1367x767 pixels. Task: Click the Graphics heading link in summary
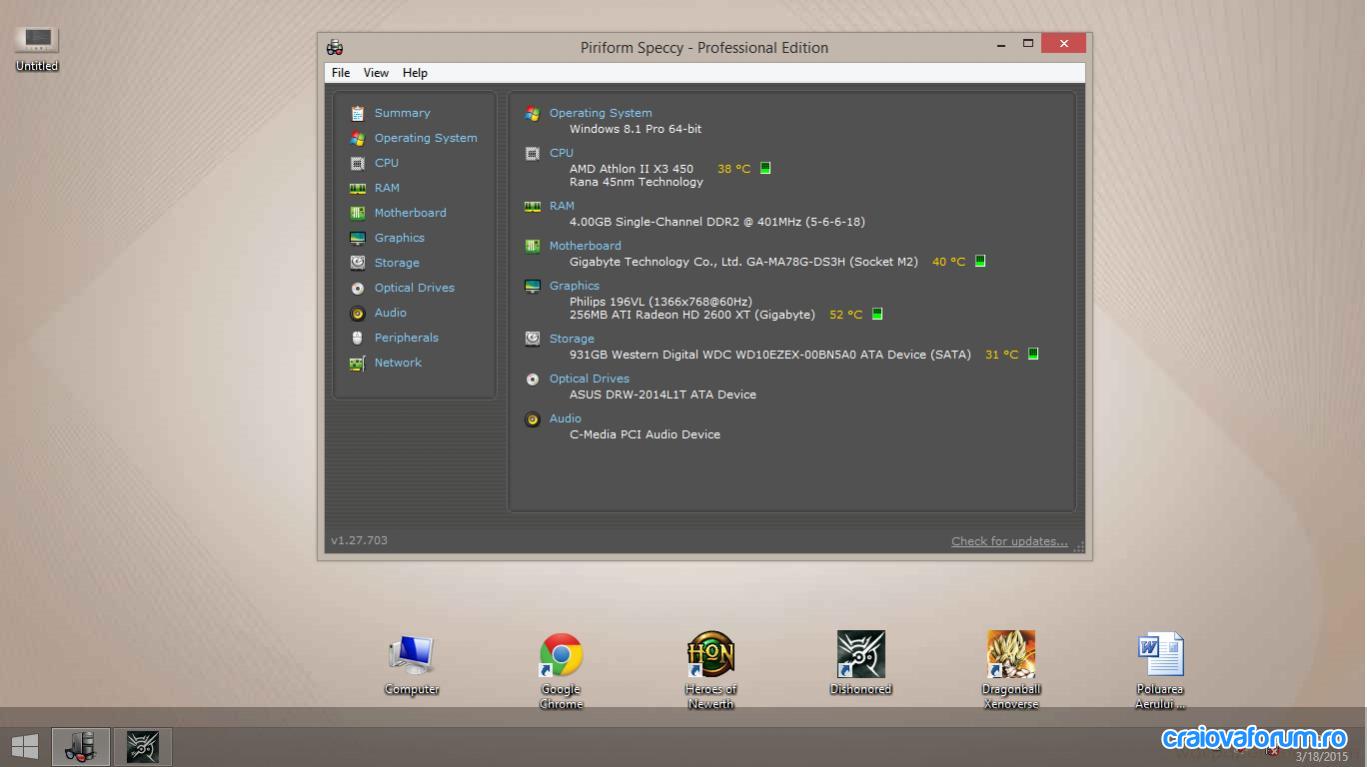pos(574,286)
